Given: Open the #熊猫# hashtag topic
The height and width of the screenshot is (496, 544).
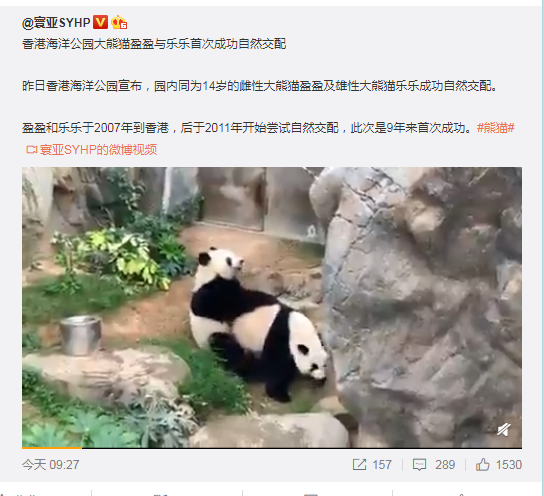Looking at the screenshot, I should pyautogui.click(x=495, y=128).
